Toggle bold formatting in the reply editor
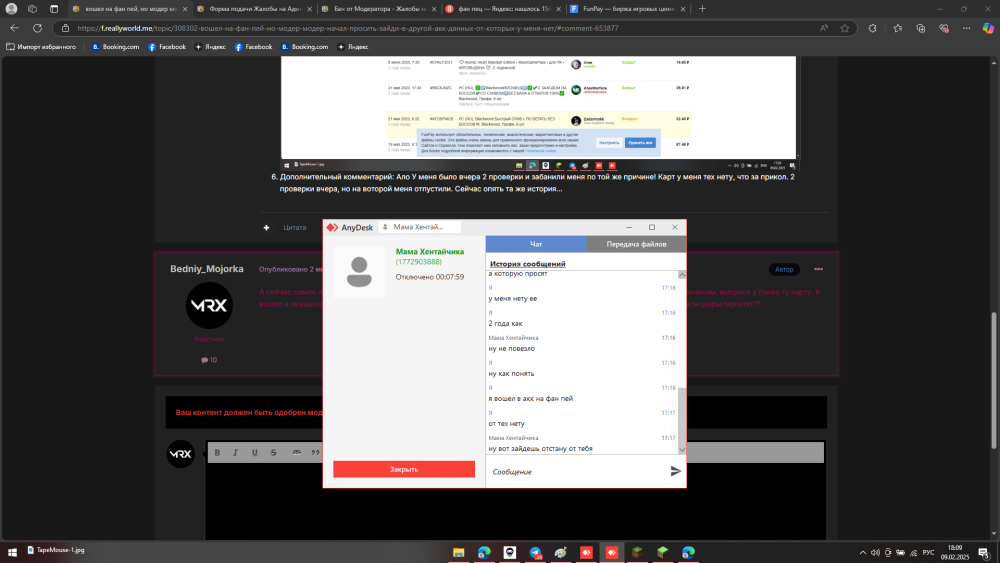The height and width of the screenshot is (563, 1000). [217, 452]
